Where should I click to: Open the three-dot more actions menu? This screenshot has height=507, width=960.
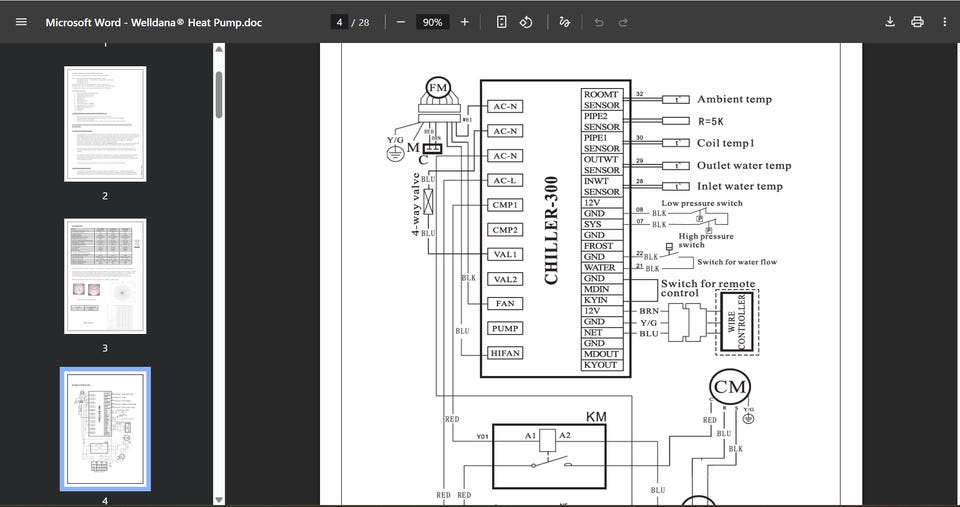[x=944, y=22]
